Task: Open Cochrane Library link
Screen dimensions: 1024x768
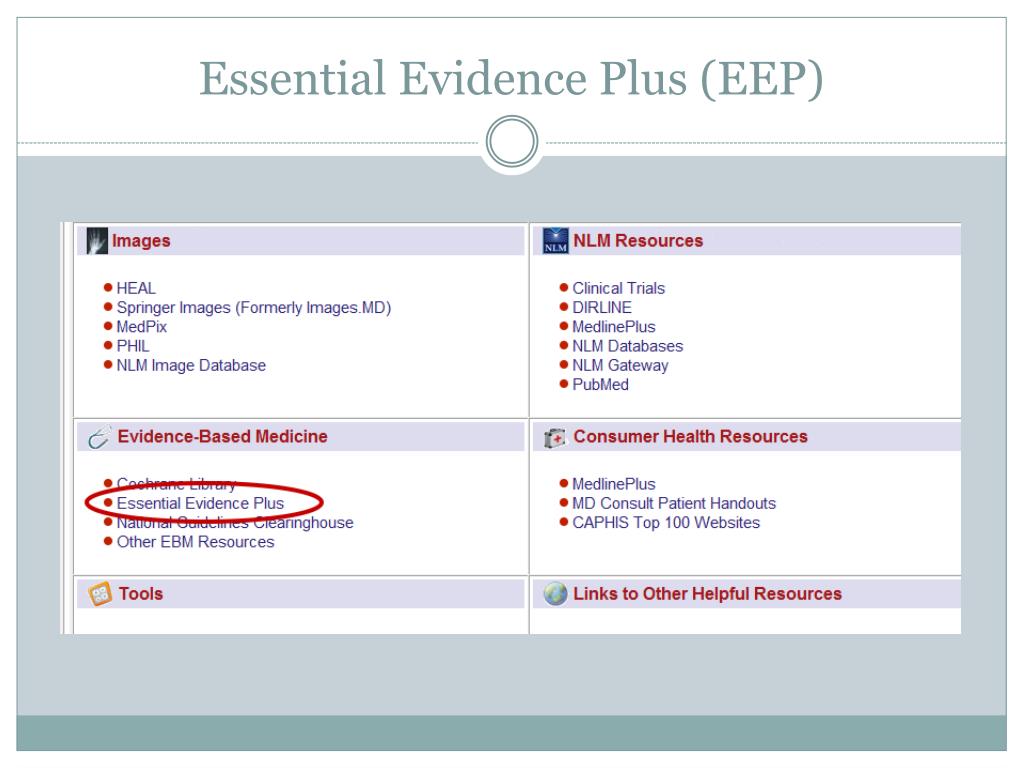Action: coord(176,484)
